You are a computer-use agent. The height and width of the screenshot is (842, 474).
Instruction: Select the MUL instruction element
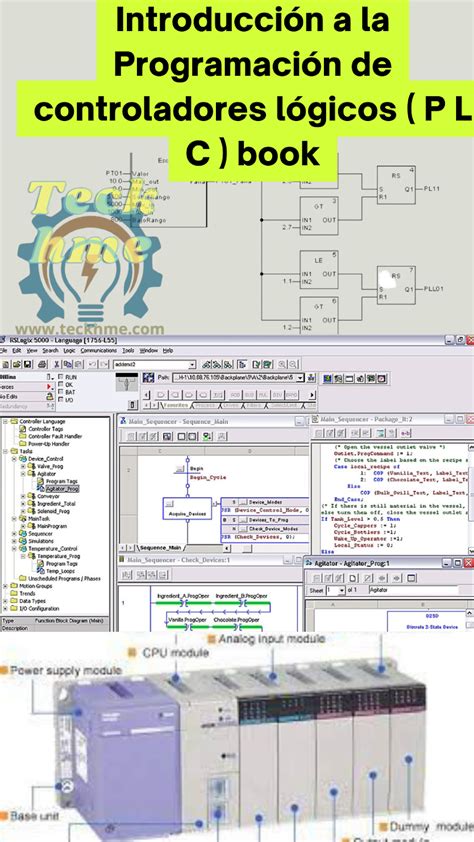tap(263, 395)
